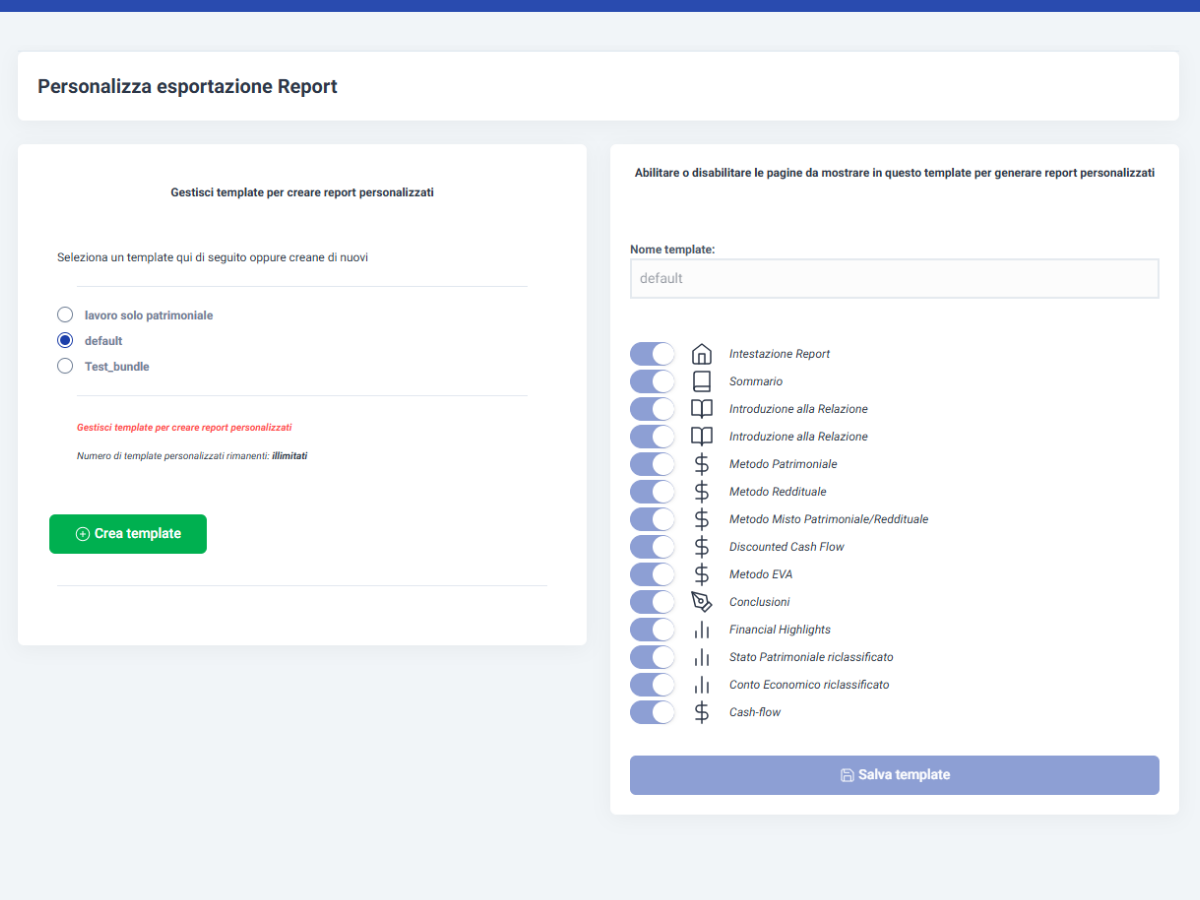
Task: Click the 'Sommario' label text
Action: click(x=756, y=382)
